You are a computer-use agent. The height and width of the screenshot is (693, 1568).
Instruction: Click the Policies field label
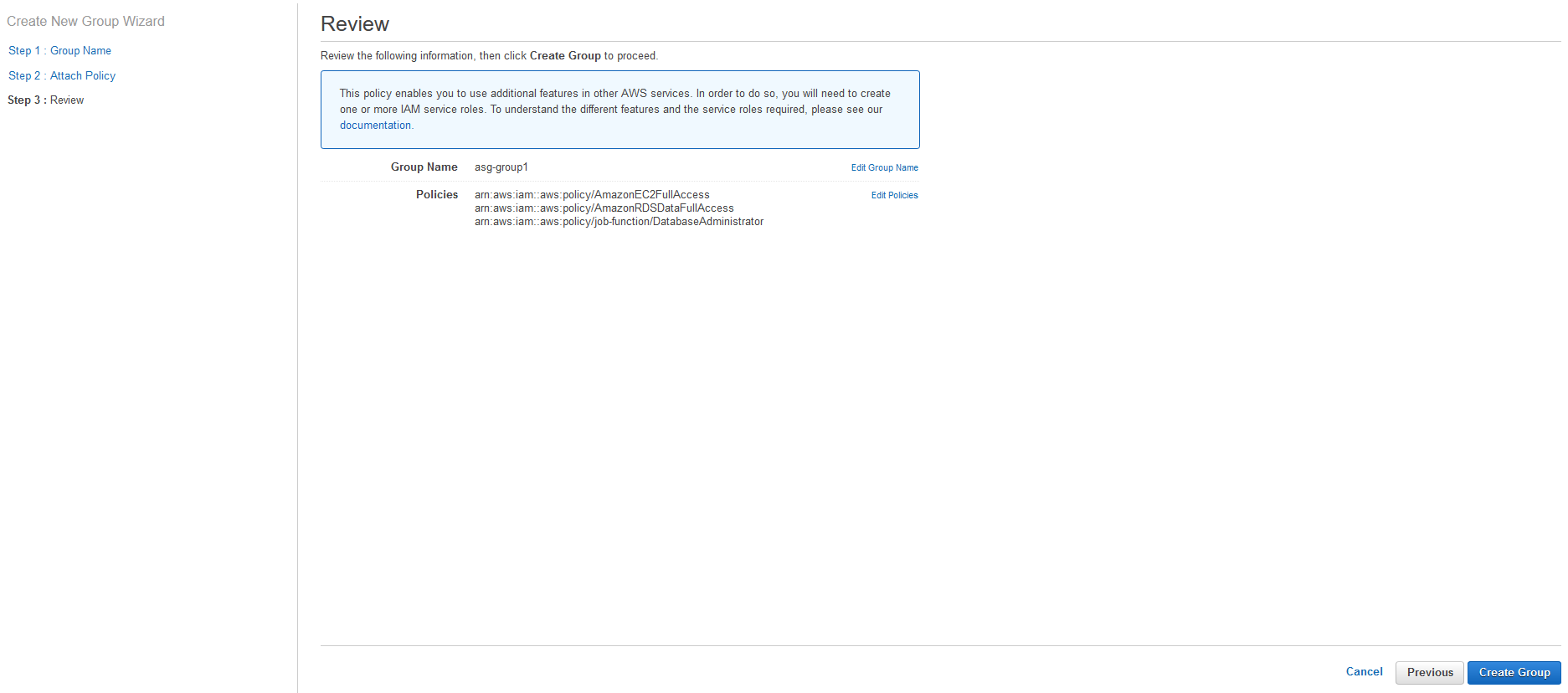pos(437,194)
